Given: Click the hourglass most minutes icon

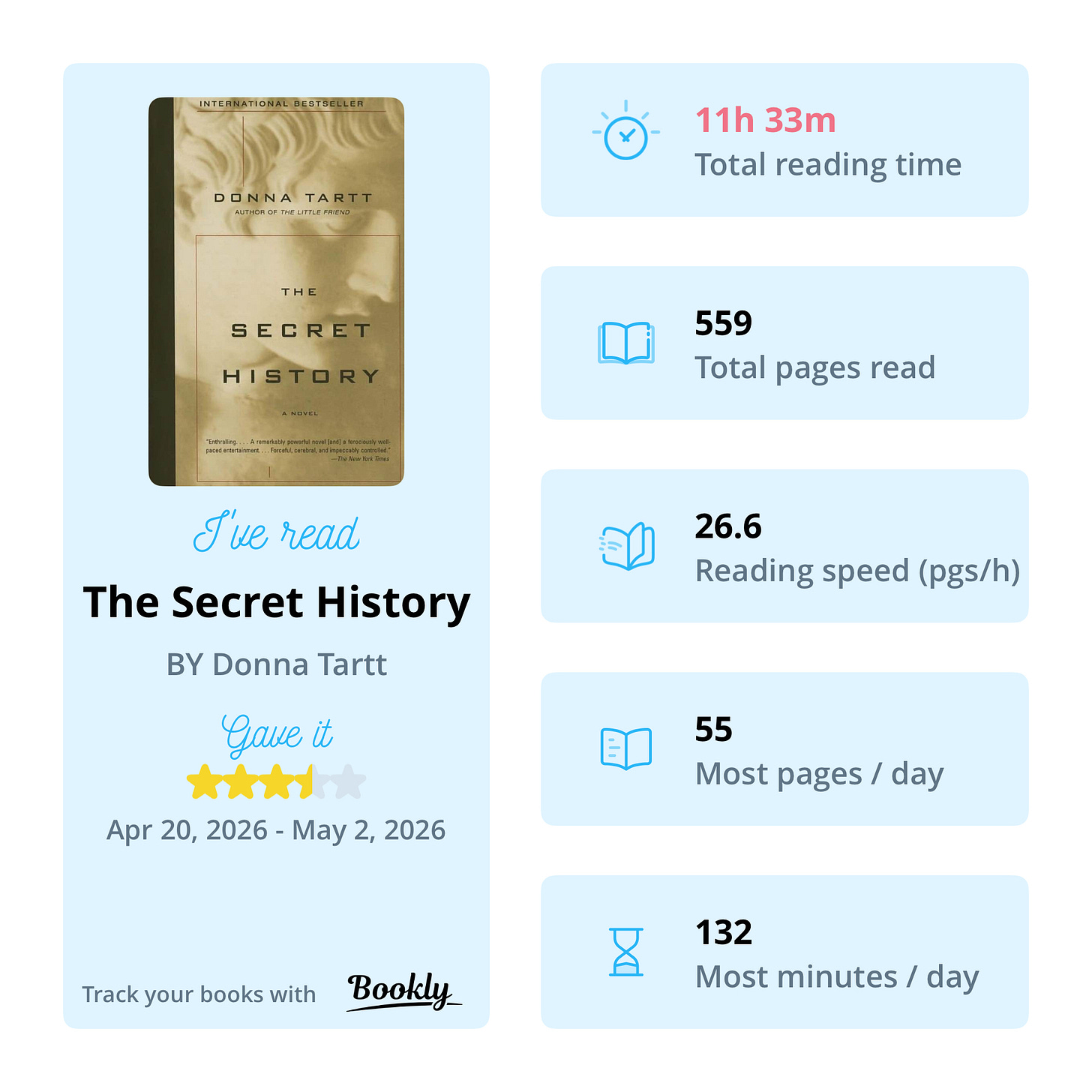Looking at the screenshot, I should 626,952.
